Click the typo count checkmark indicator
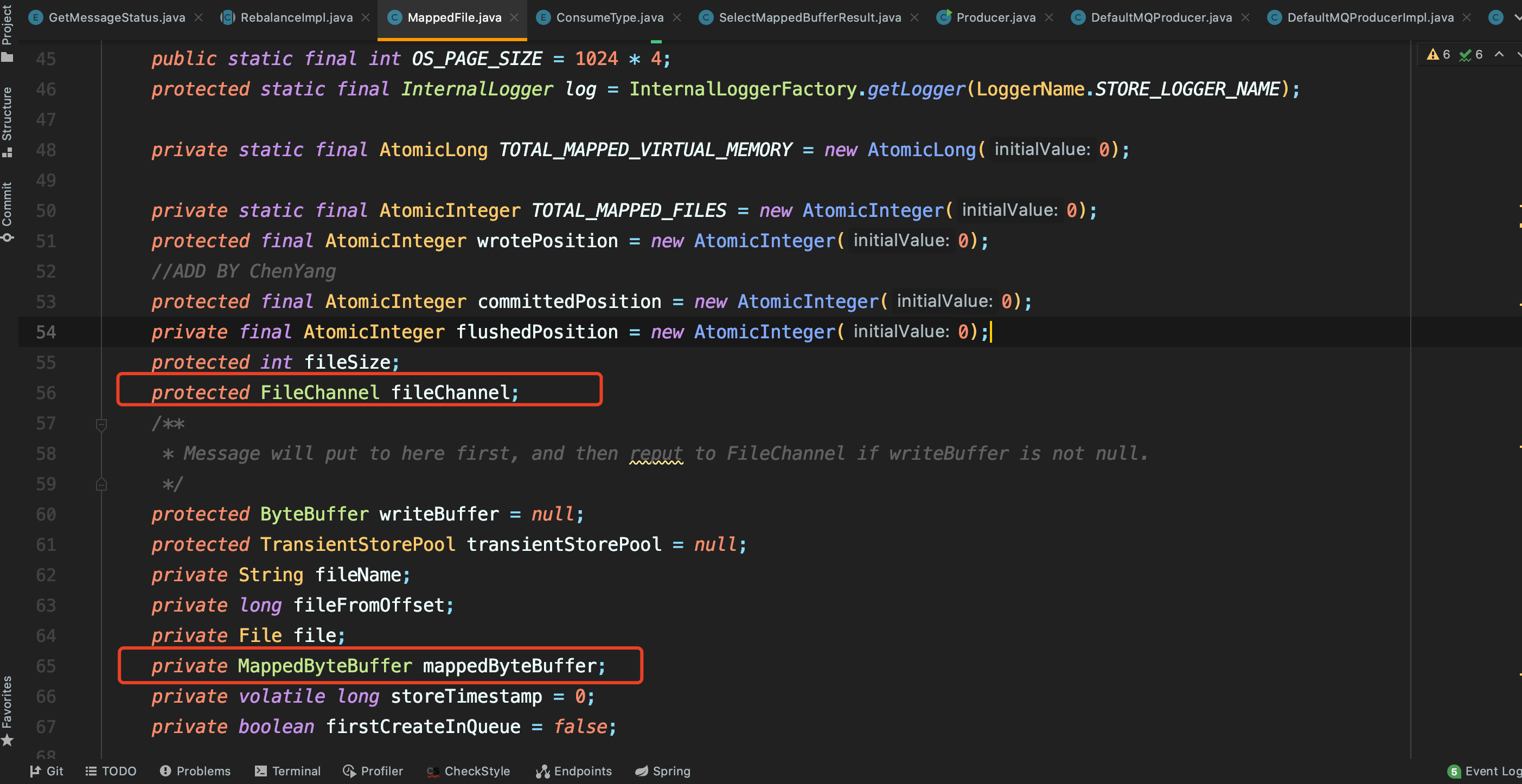The width and height of the screenshot is (1522, 784). coord(1470,55)
